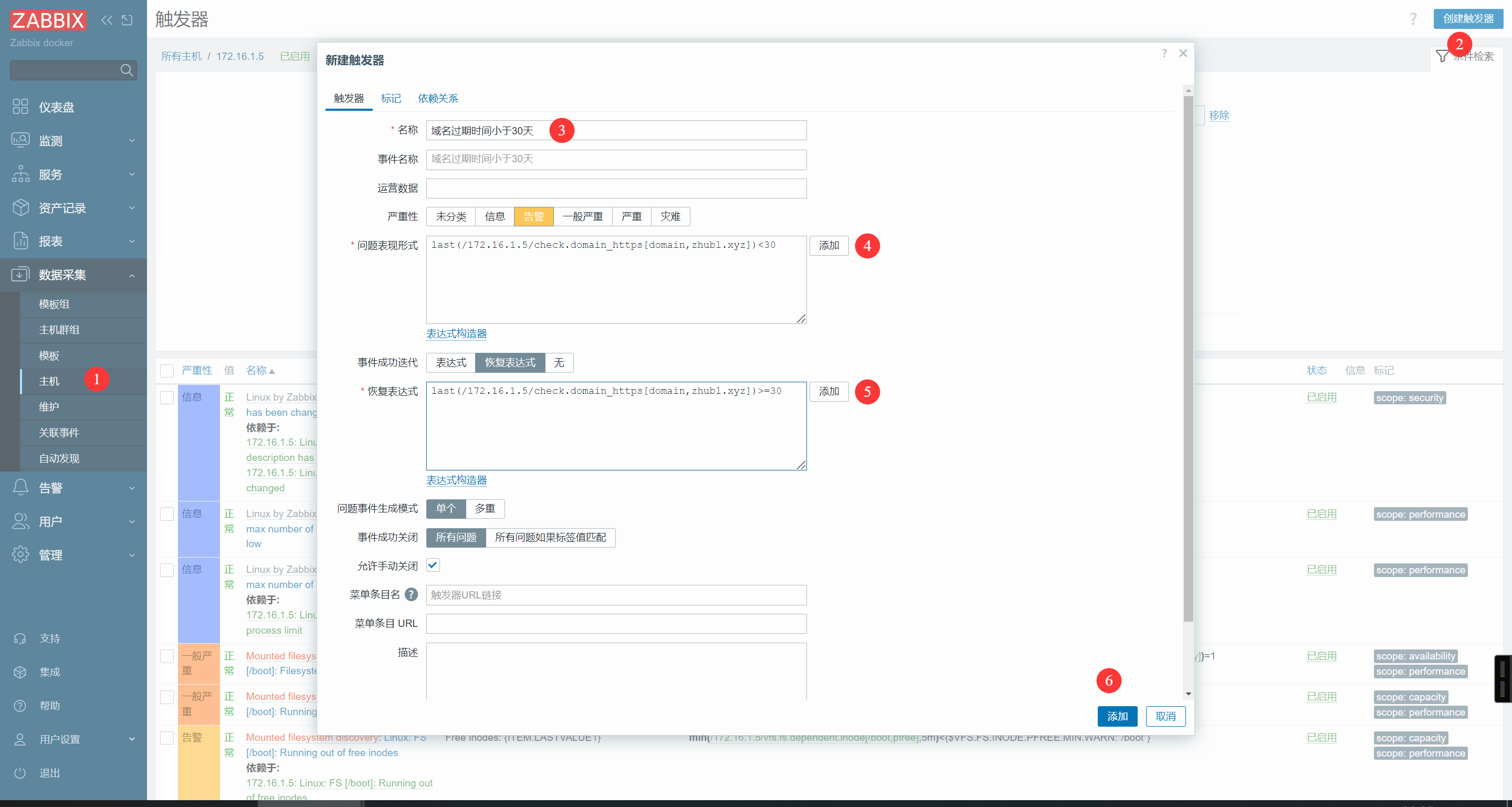This screenshot has width=1512, height=807.
Task: Expand the 服务 menu chevron
Action: (132, 174)
